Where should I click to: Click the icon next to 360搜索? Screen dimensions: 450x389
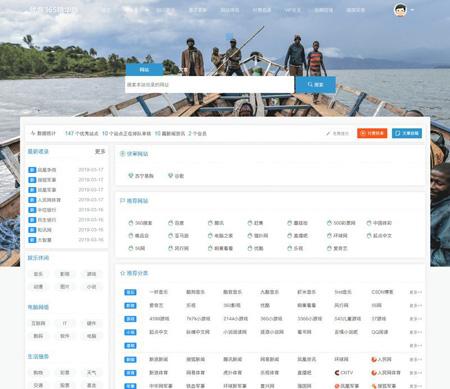click(131, 223)
